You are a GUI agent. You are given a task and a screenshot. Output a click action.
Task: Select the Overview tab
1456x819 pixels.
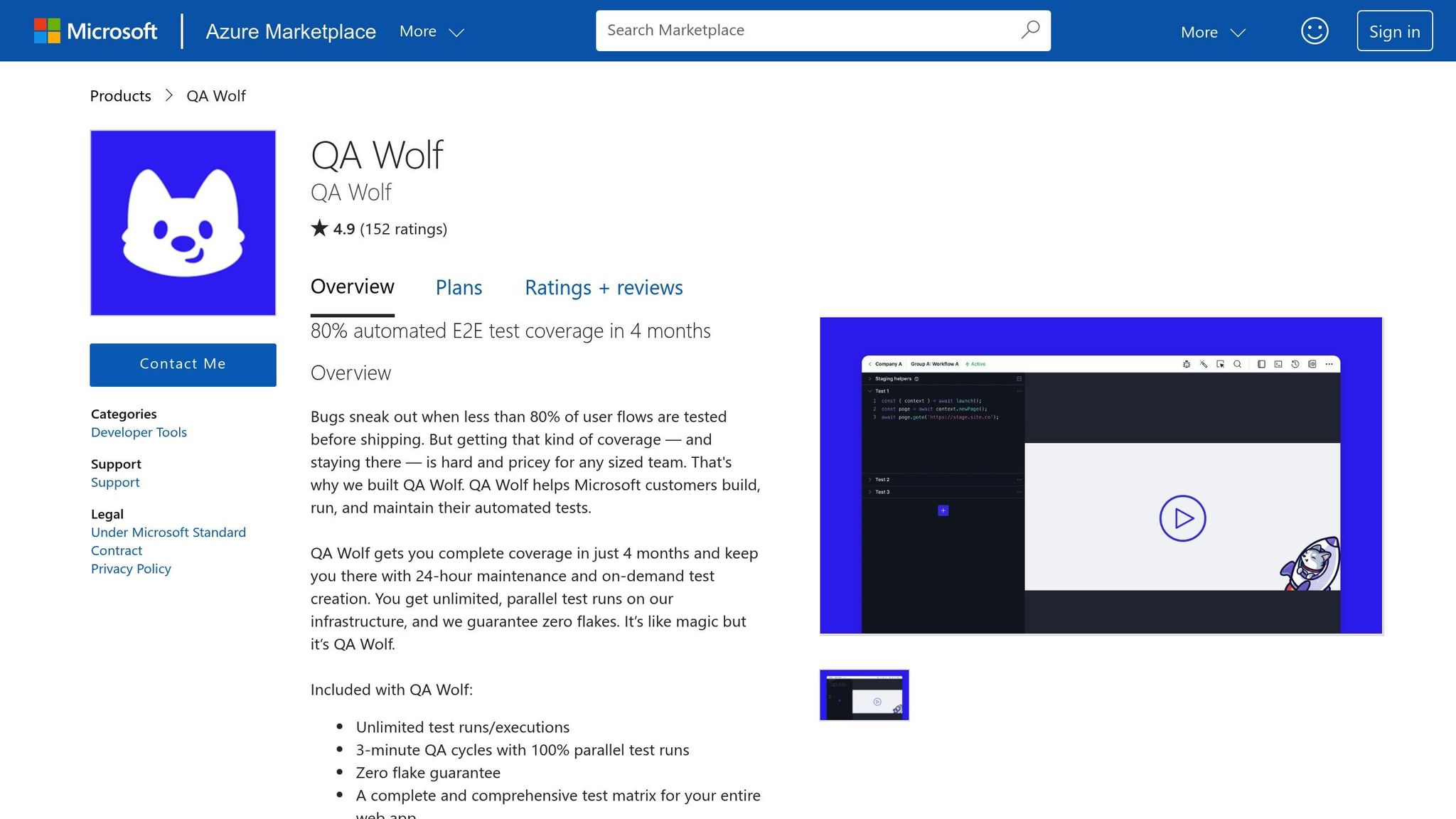point(352,287)
